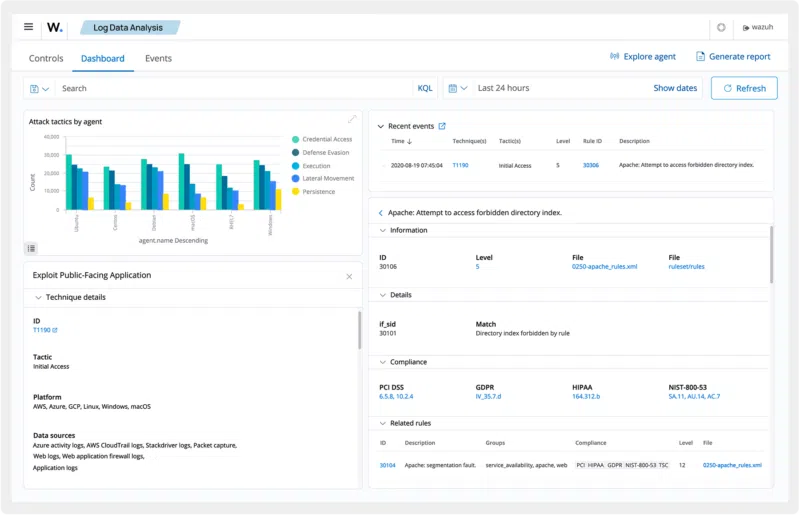Sort events by the Time column arrow
This screenshot has height=515, width=800.
point(409,142)
